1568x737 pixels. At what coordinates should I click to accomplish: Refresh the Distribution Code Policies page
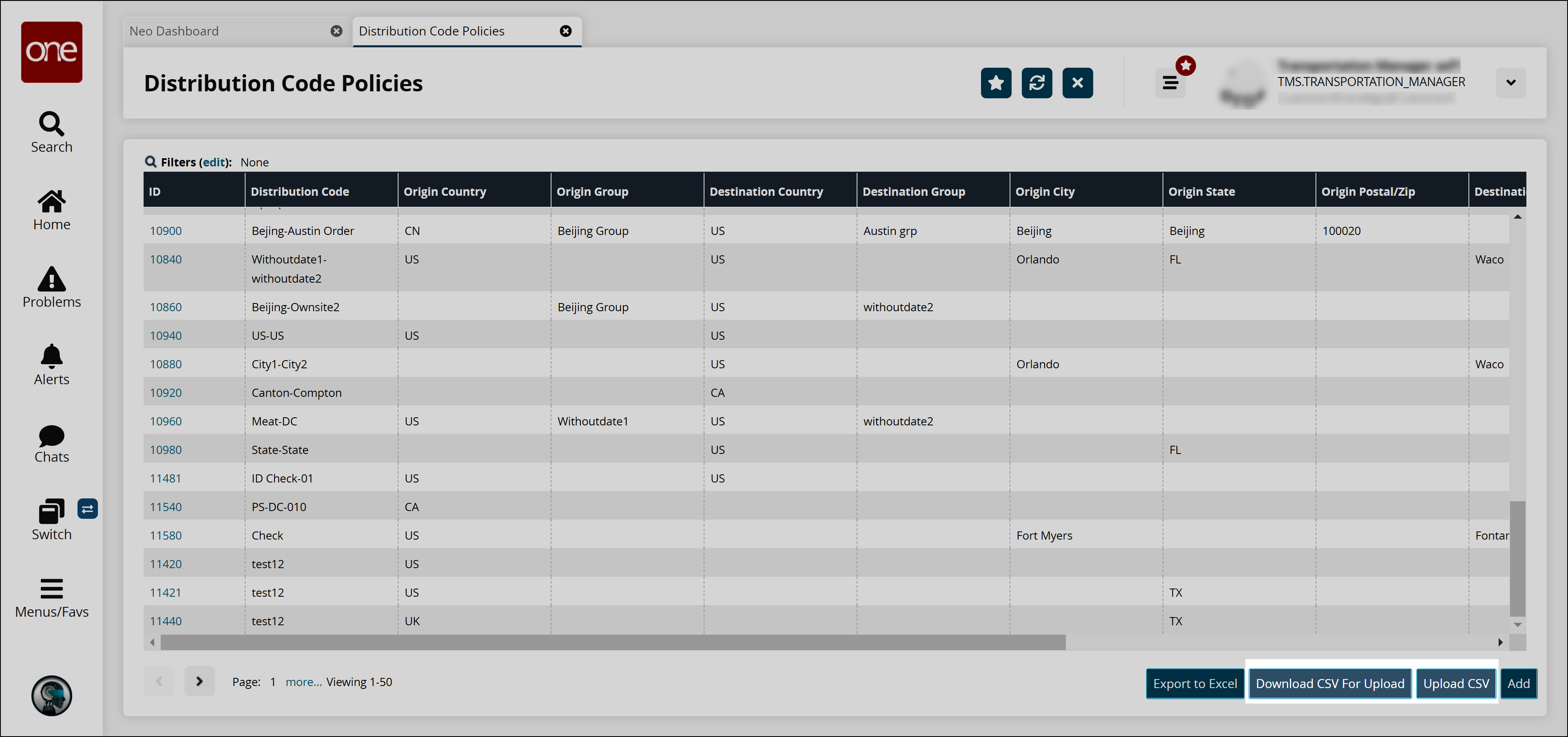coord(1036,83)
